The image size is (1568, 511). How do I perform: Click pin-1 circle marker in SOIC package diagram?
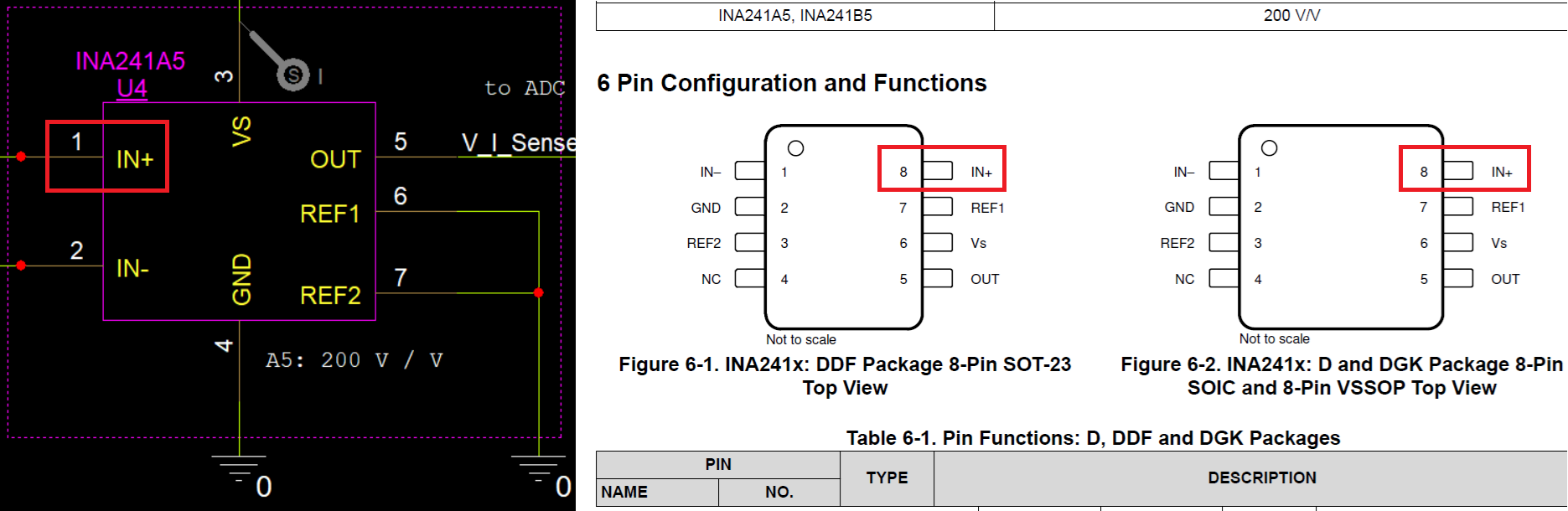coord(1270,148)
